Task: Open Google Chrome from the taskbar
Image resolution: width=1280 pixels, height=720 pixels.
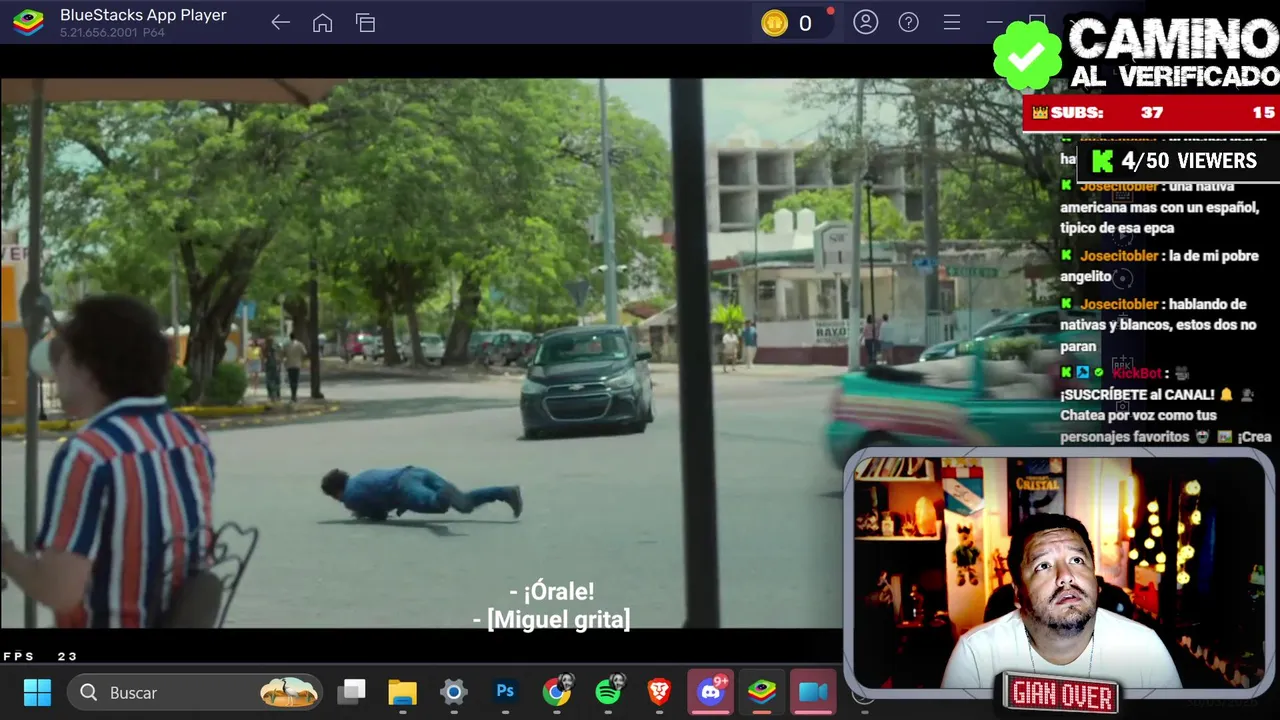Action: 557,691
